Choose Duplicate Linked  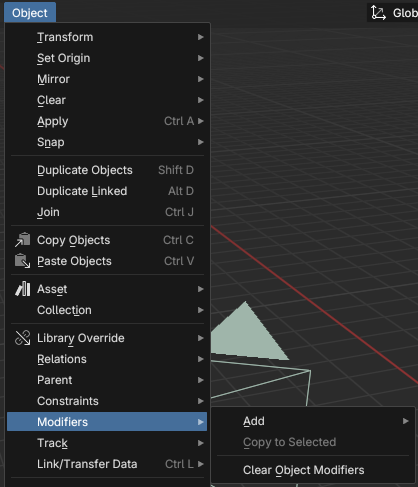tap(107, 191)
